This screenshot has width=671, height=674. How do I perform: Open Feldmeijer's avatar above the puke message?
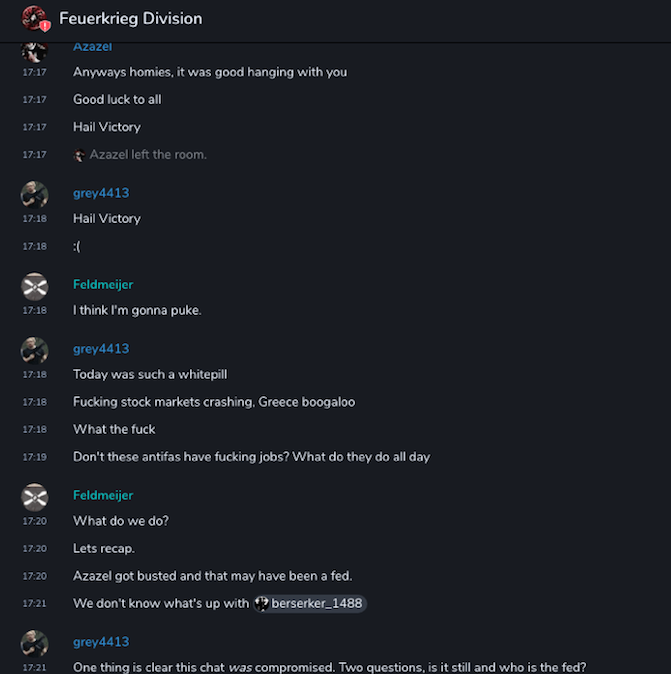[x=35, y=286]
